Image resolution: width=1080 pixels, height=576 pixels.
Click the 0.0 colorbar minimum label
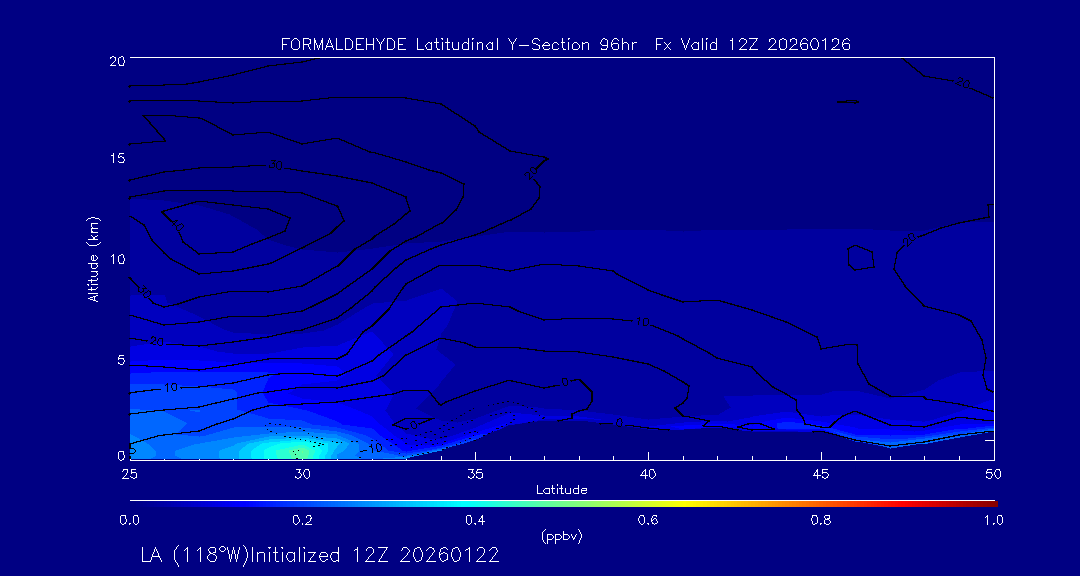(129, 520)
